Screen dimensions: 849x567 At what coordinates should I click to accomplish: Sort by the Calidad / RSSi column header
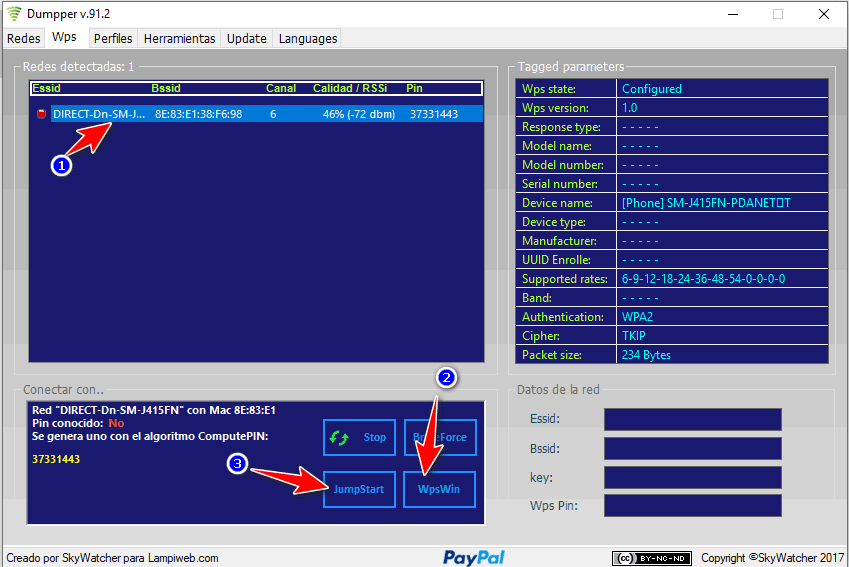click(x=350, y=88)
